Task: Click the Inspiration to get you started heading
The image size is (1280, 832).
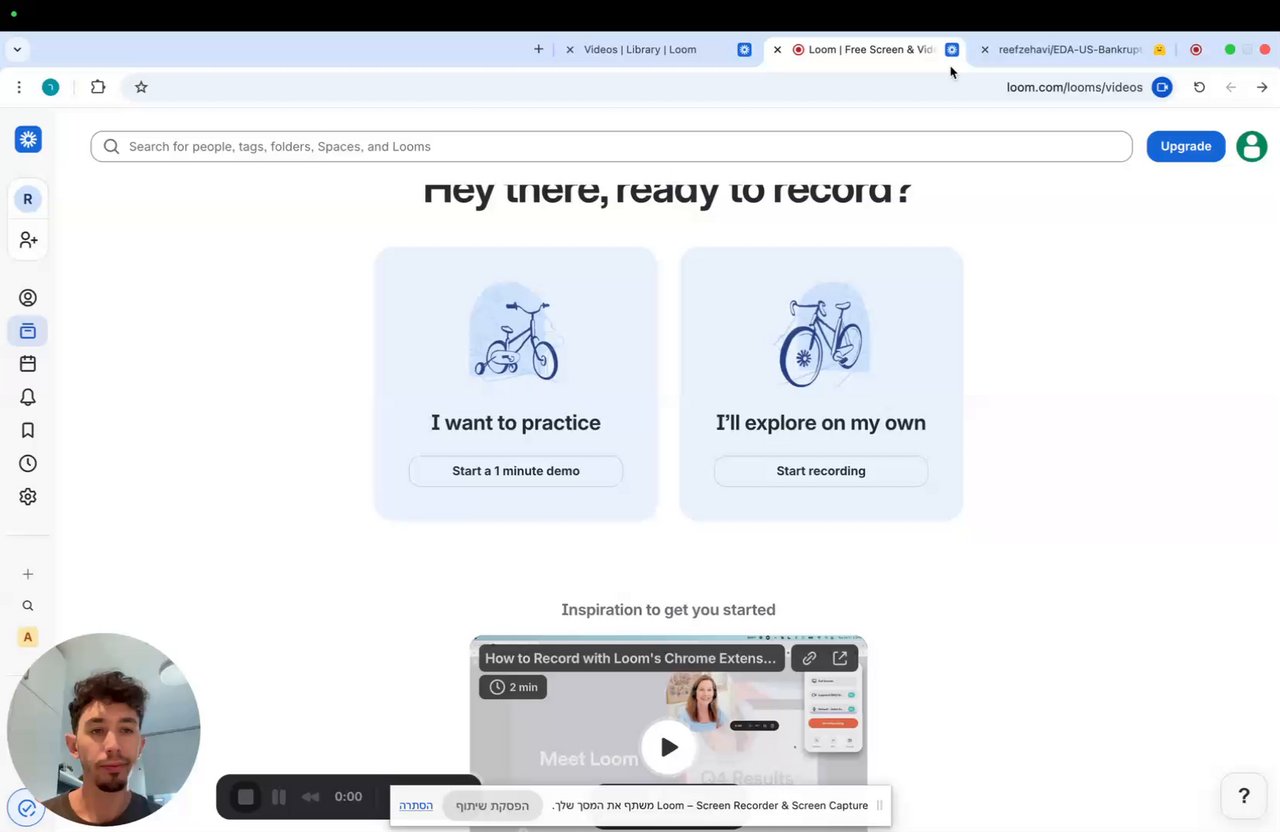Action: click(668, 610)
